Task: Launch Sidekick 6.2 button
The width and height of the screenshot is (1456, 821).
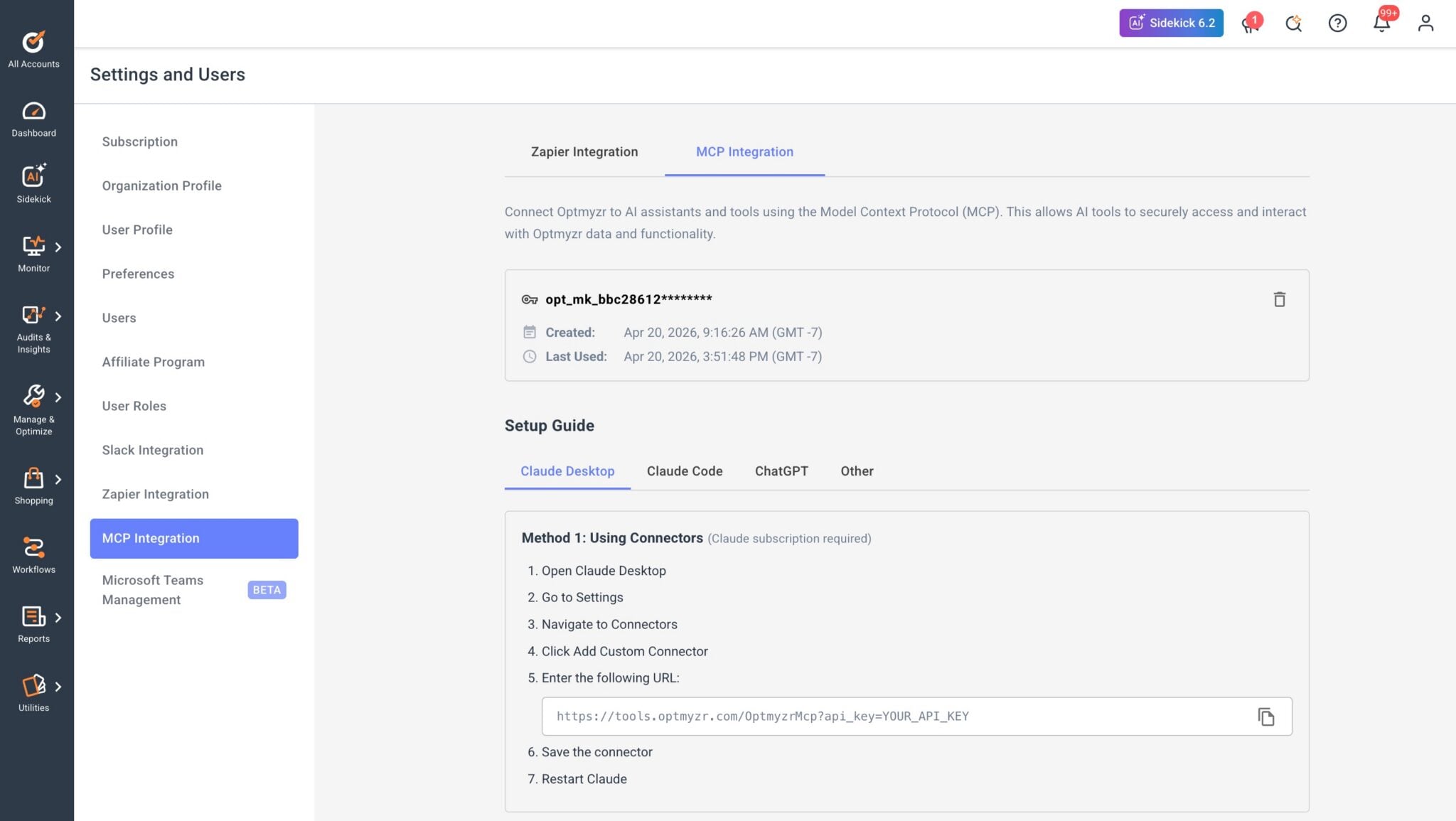Action: pyautogui.click(x=1171, y=23)
